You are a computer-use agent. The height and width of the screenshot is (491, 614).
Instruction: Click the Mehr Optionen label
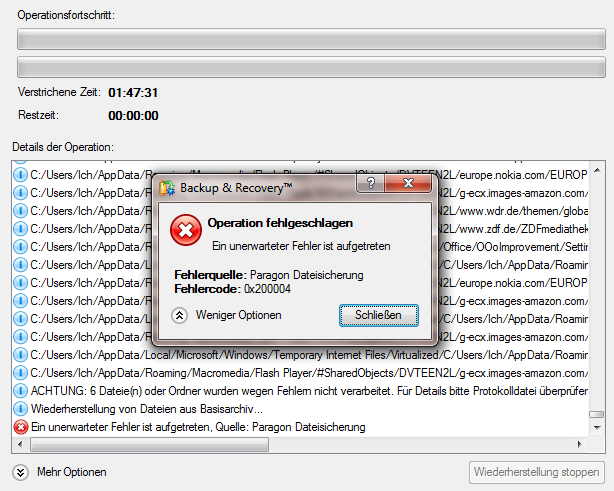72,472
